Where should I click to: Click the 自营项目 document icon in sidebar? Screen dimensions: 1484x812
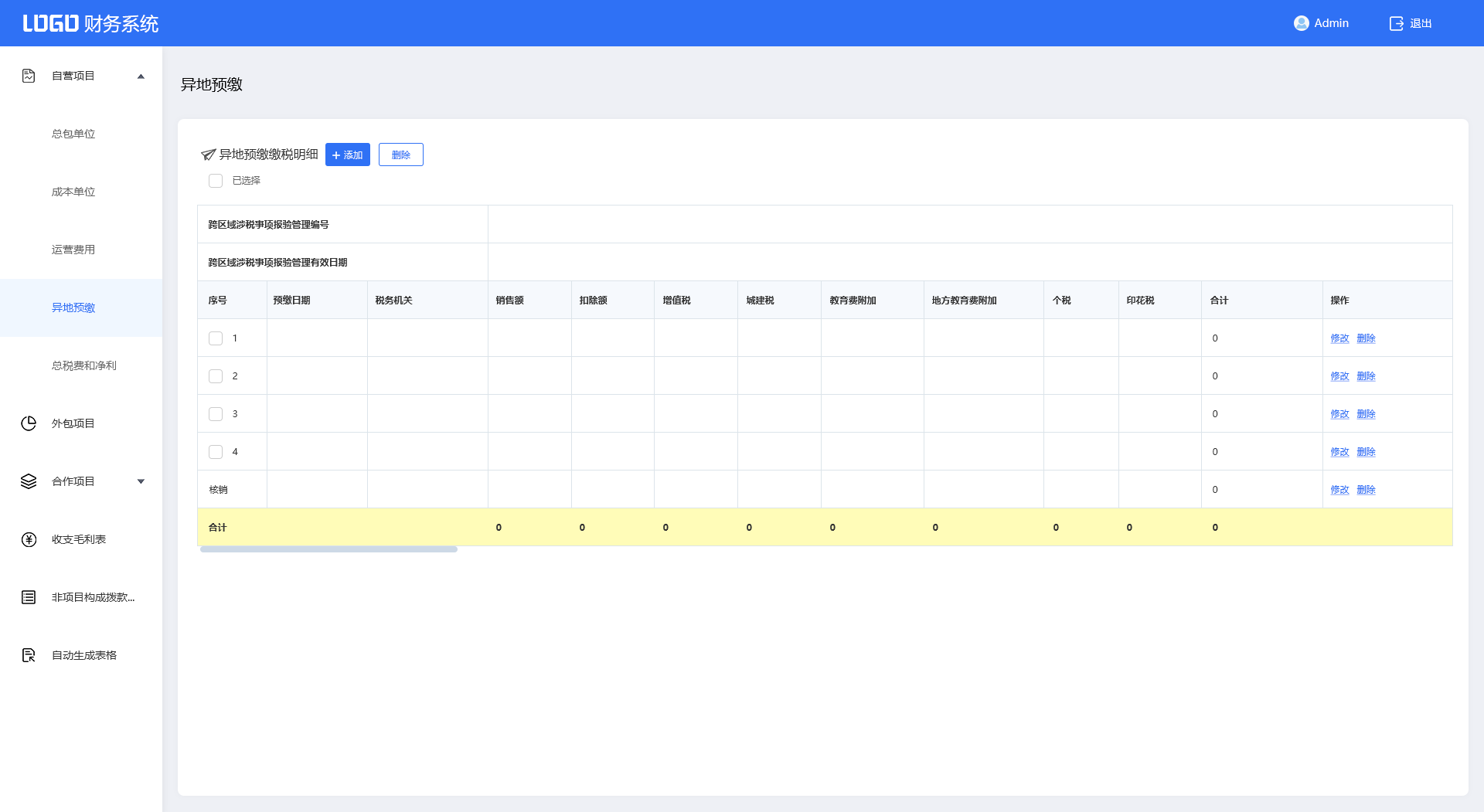(x=29, y=76)
